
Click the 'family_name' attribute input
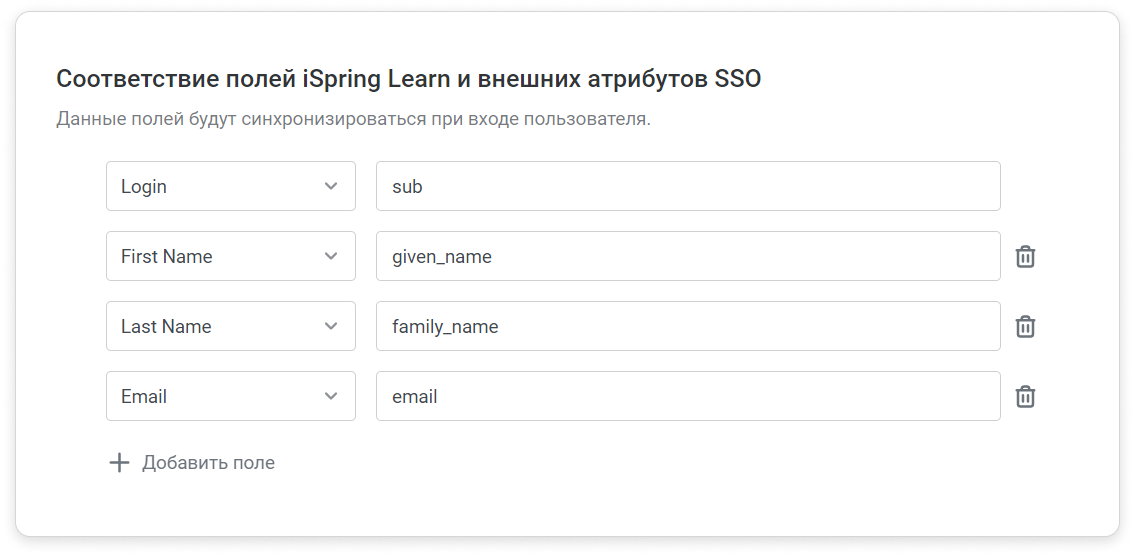688,327
